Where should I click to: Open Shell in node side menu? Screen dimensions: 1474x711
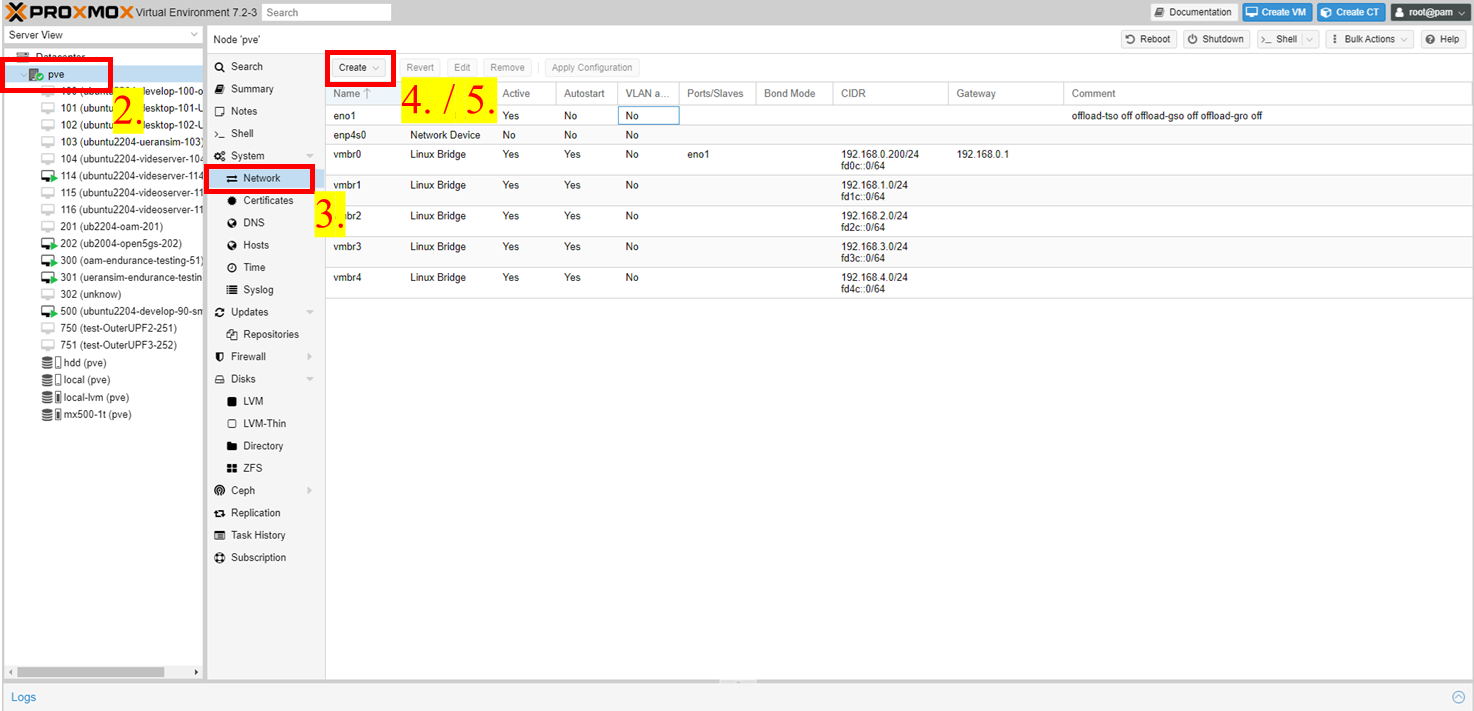[242, 133]
